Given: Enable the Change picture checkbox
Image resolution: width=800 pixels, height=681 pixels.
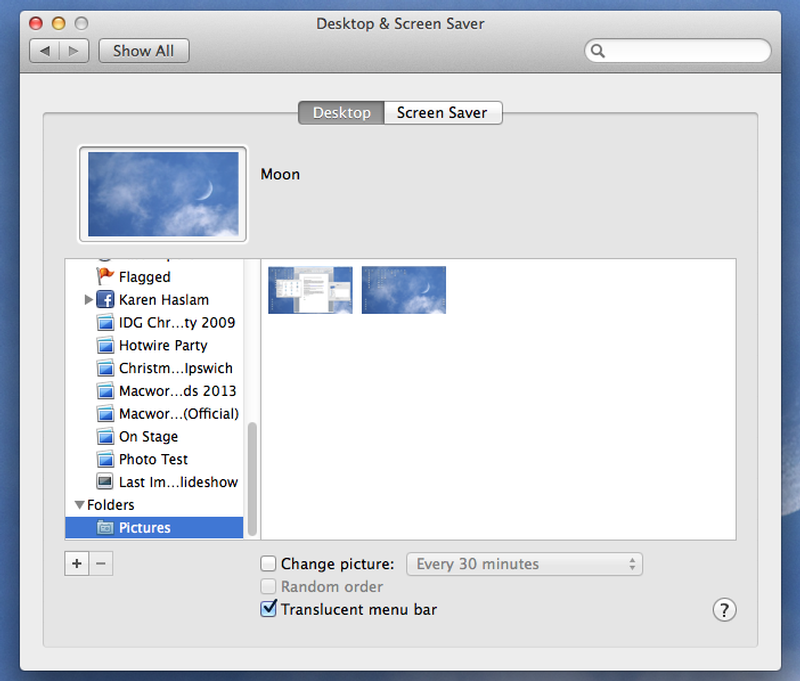Looking at the screenshot, I should click(x=268, y=564).
